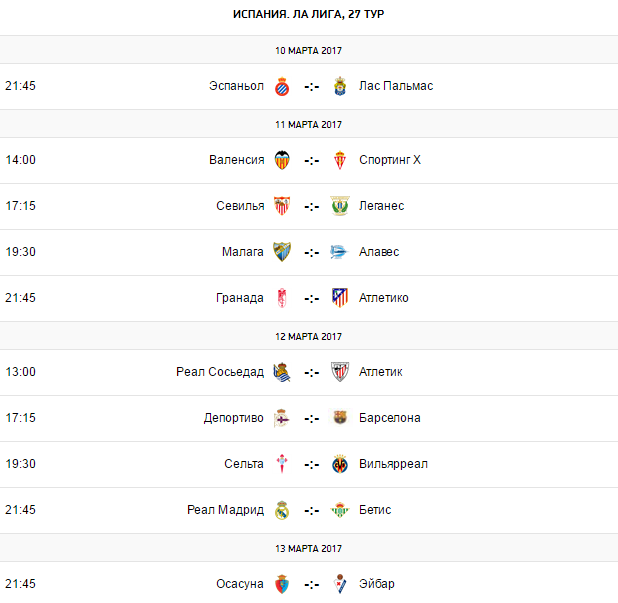Screen dimensions: 618x603
Task: Open the Эспаньол team link
Action: pyautogui.click(x=237, y=86)
